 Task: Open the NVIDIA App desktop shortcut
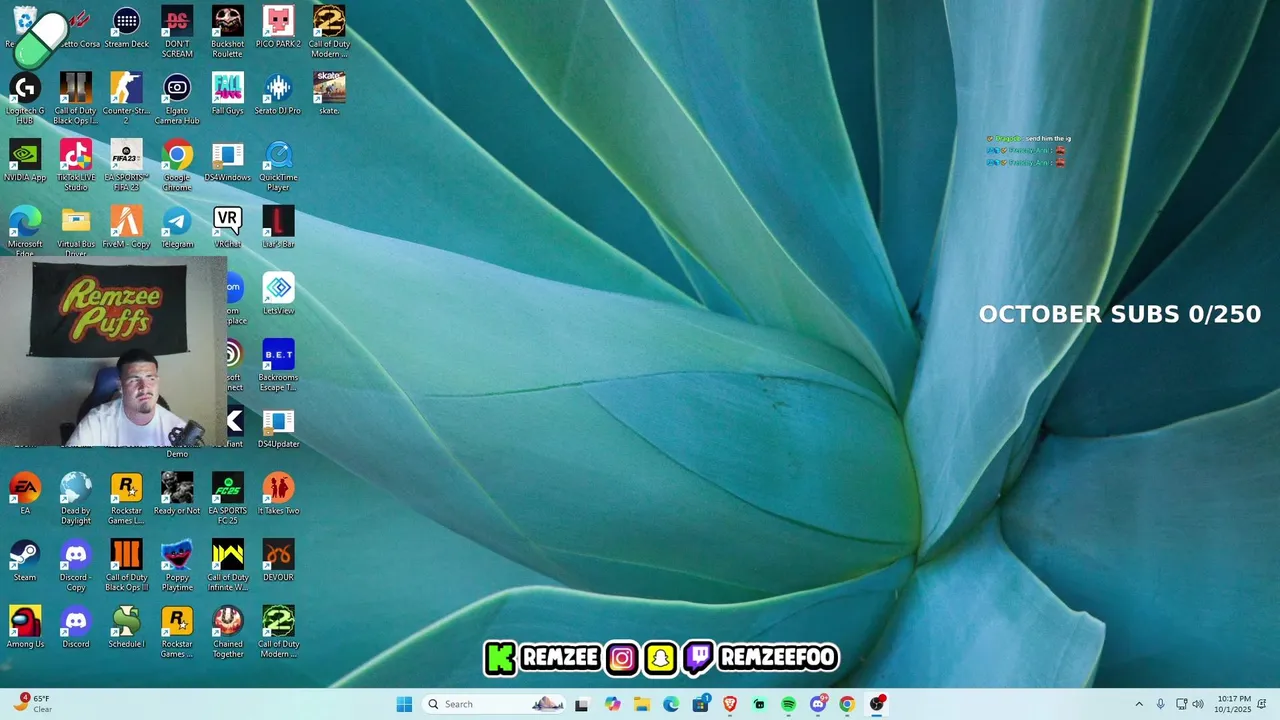[x=25, y=161]
